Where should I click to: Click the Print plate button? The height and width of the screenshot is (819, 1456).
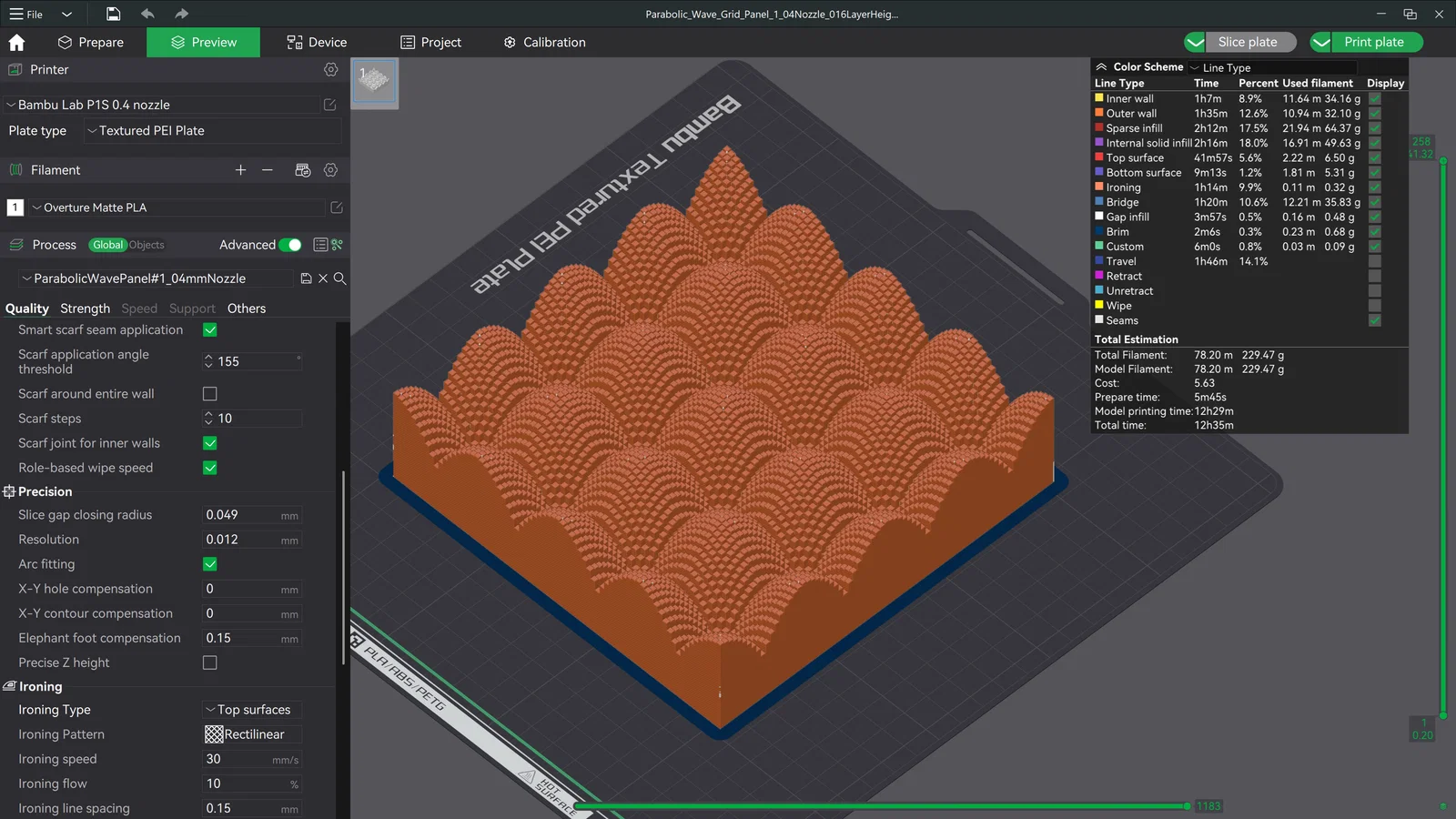pos(1373,42)
